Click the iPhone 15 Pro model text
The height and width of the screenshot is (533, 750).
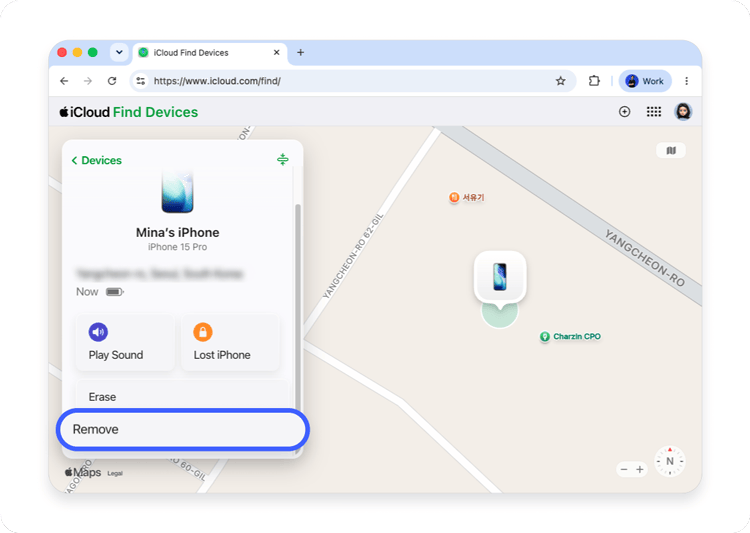[177, 247]
